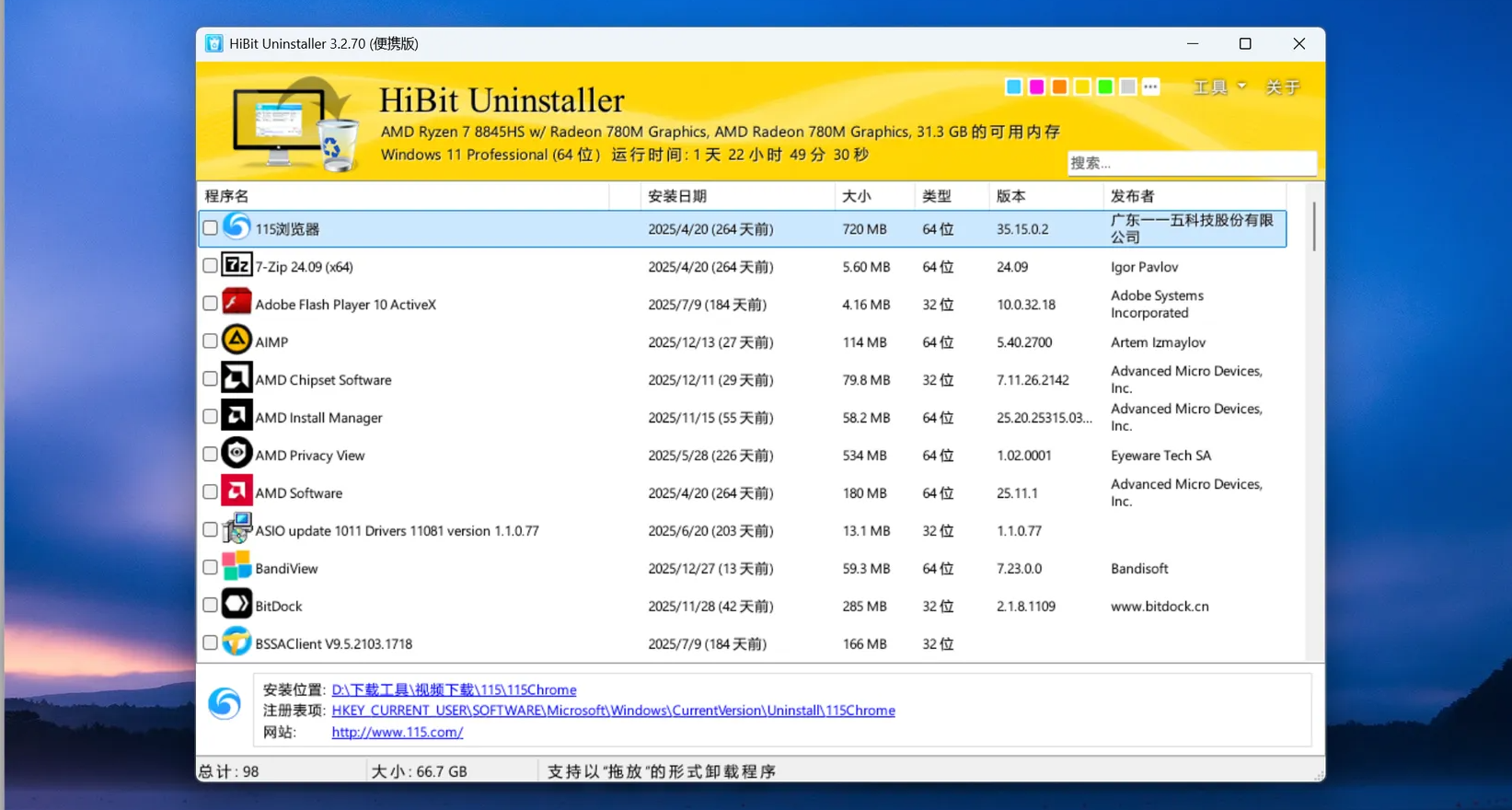Click the Adobe Flash Player icon
The width and height of the screenshot is (1512, 810).
click(x=237, y=303)
